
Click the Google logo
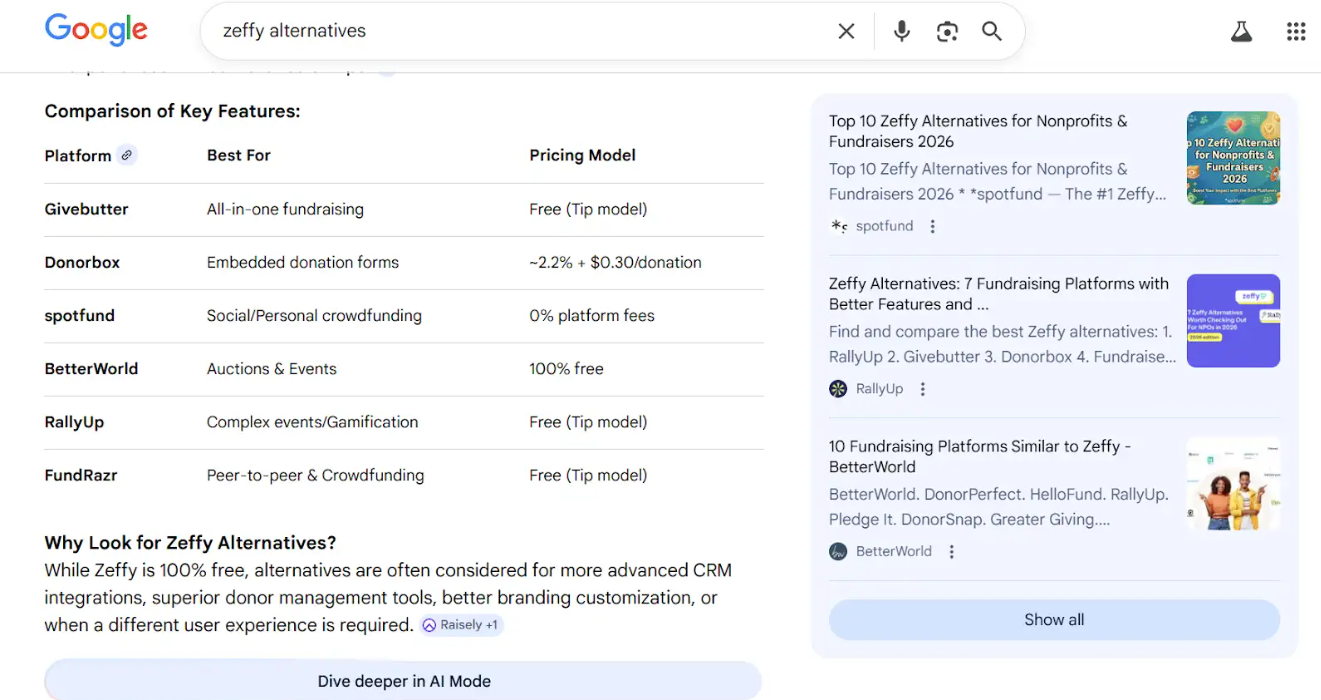[96, 30]
